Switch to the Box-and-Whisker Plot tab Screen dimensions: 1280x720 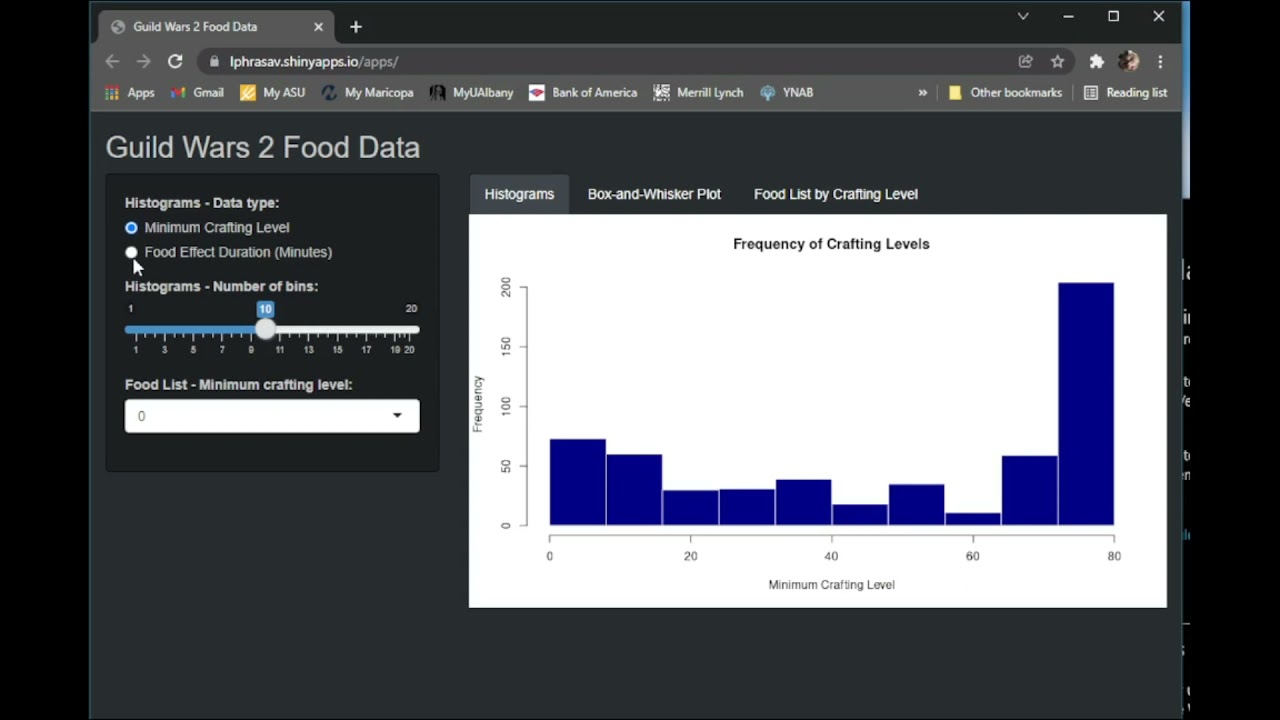(x=654, y=194)
